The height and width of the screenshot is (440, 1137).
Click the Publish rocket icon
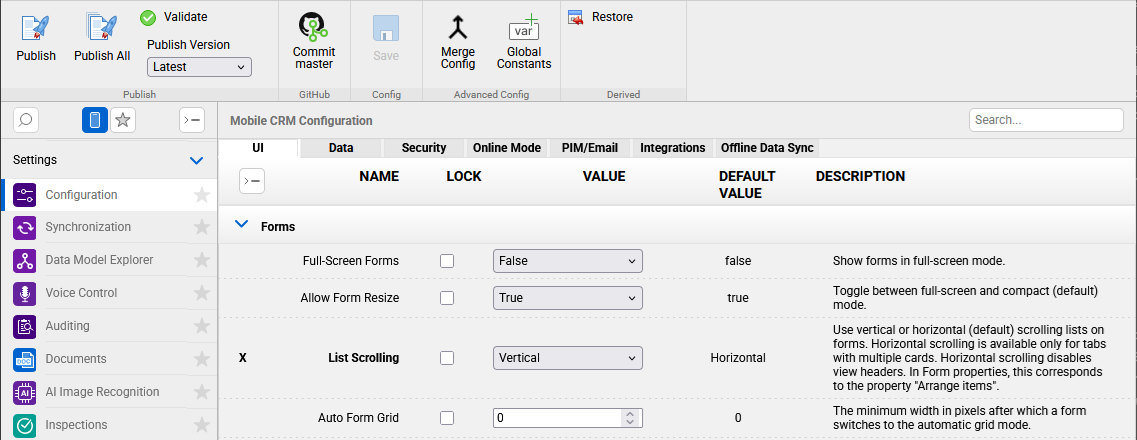[36, 28]
